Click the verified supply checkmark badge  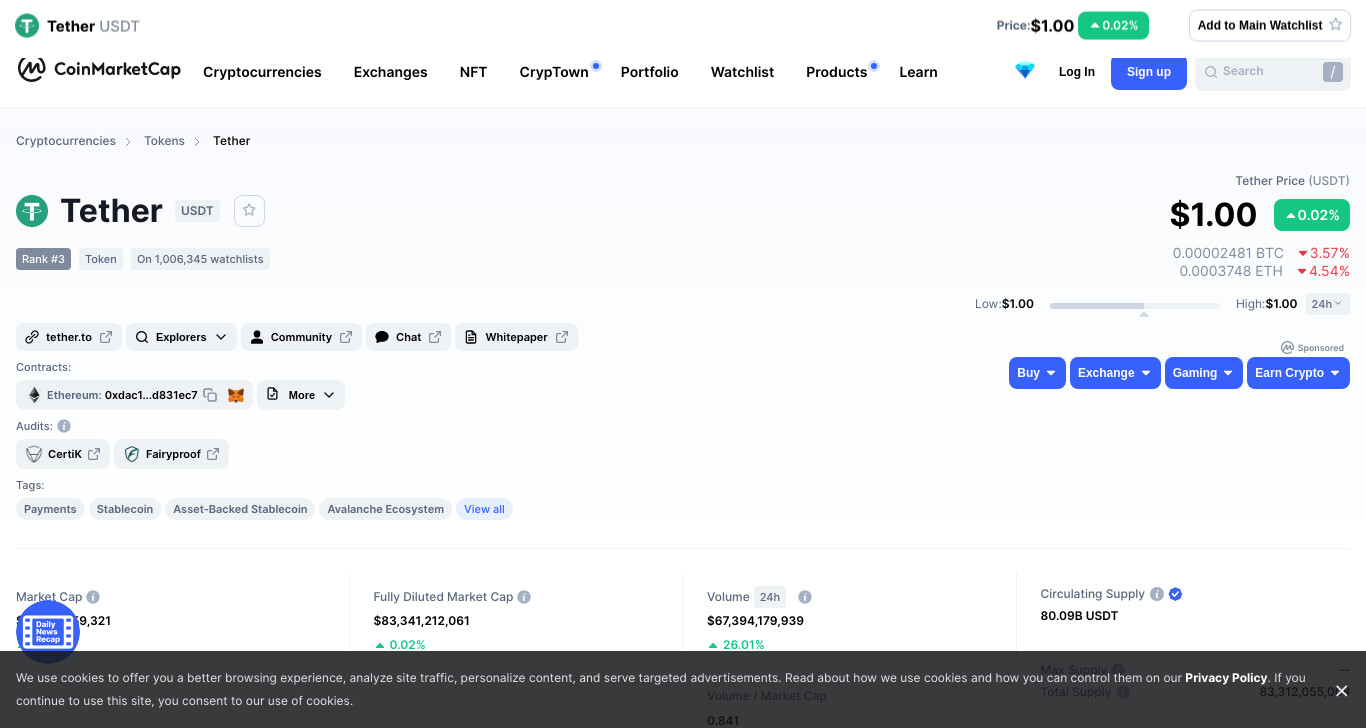(1176, 594)
